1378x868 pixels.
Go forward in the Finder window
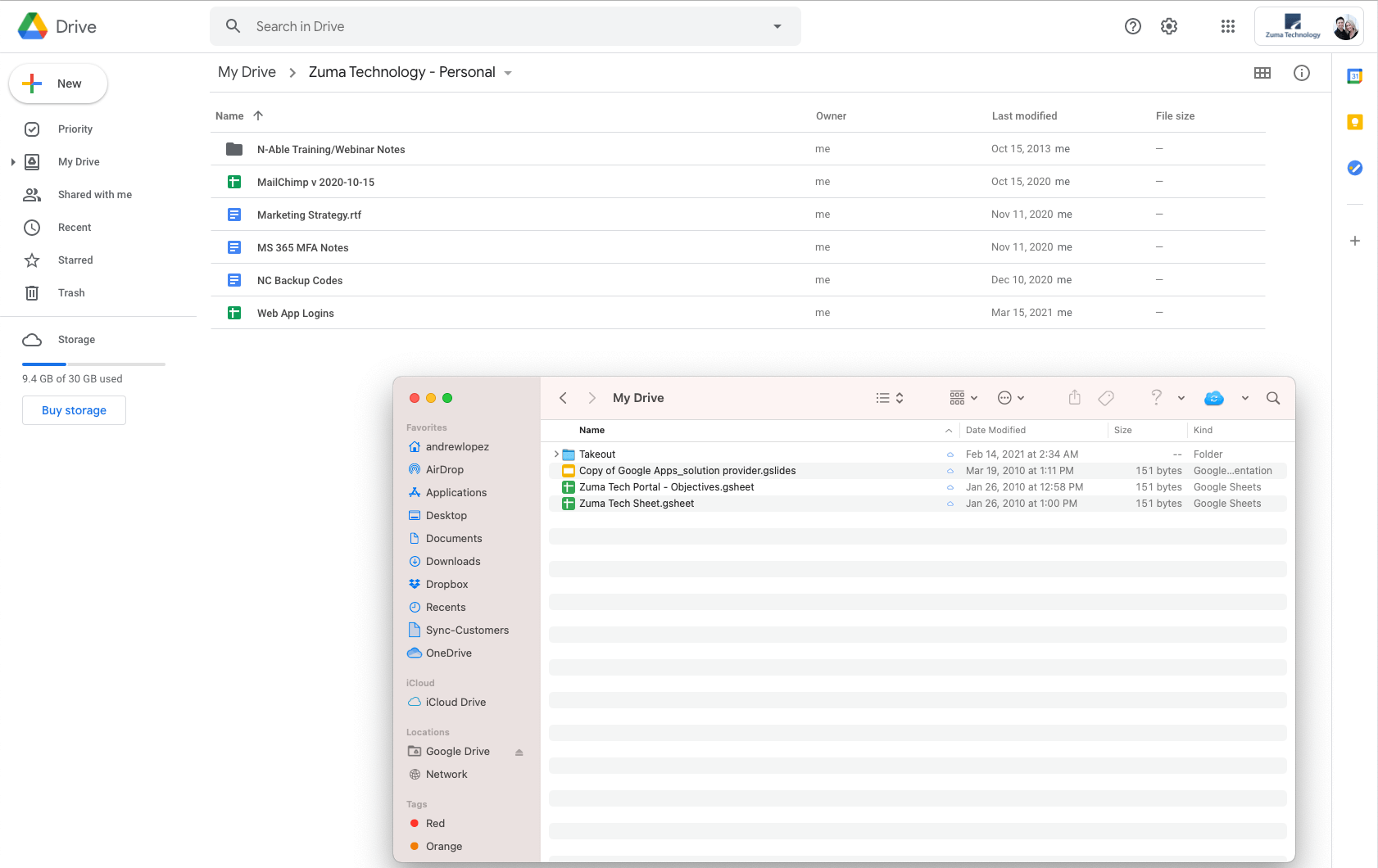pos(592,398)
